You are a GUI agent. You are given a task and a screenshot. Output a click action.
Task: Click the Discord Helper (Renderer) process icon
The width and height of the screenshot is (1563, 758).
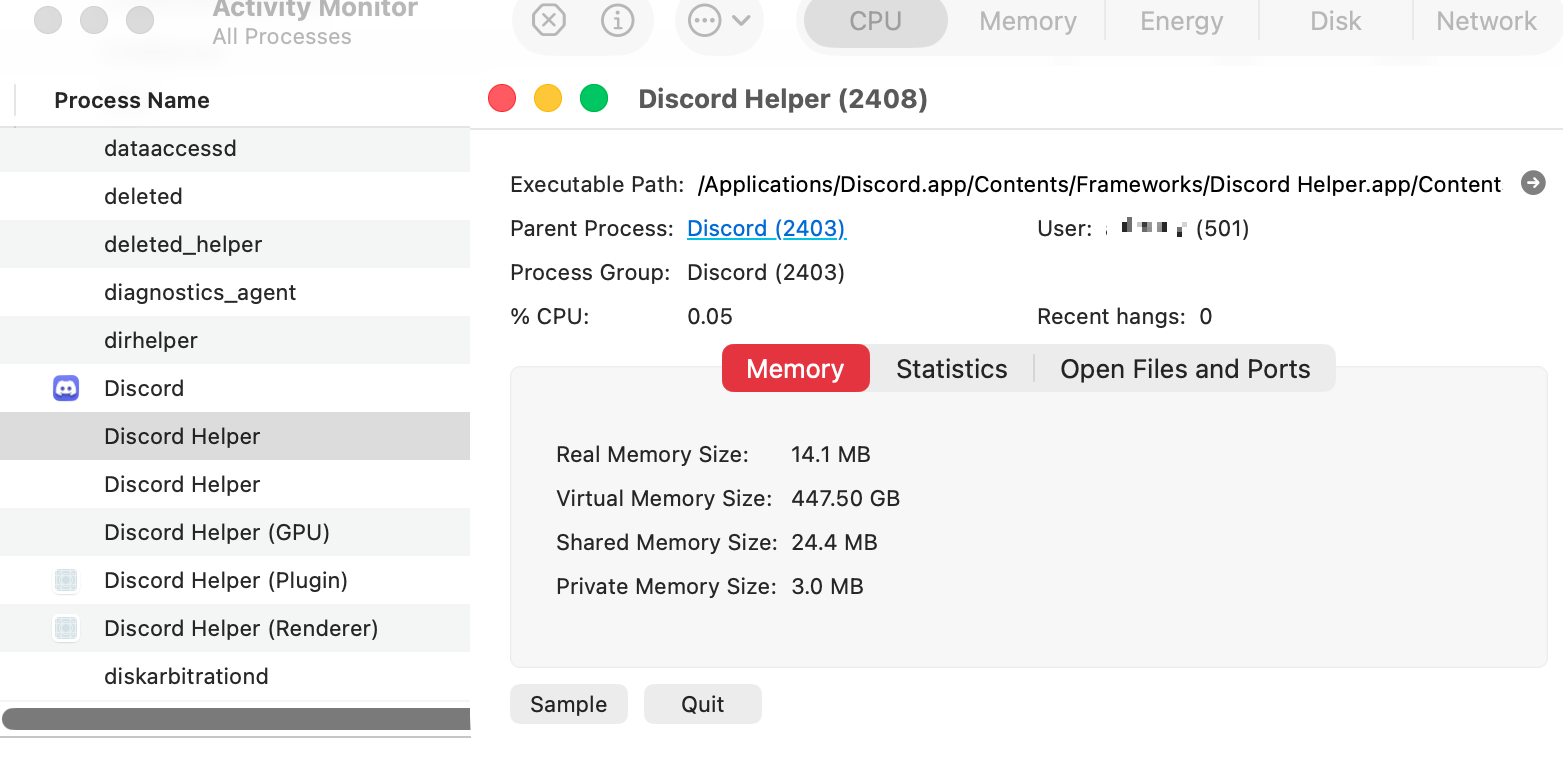(65, 628)
